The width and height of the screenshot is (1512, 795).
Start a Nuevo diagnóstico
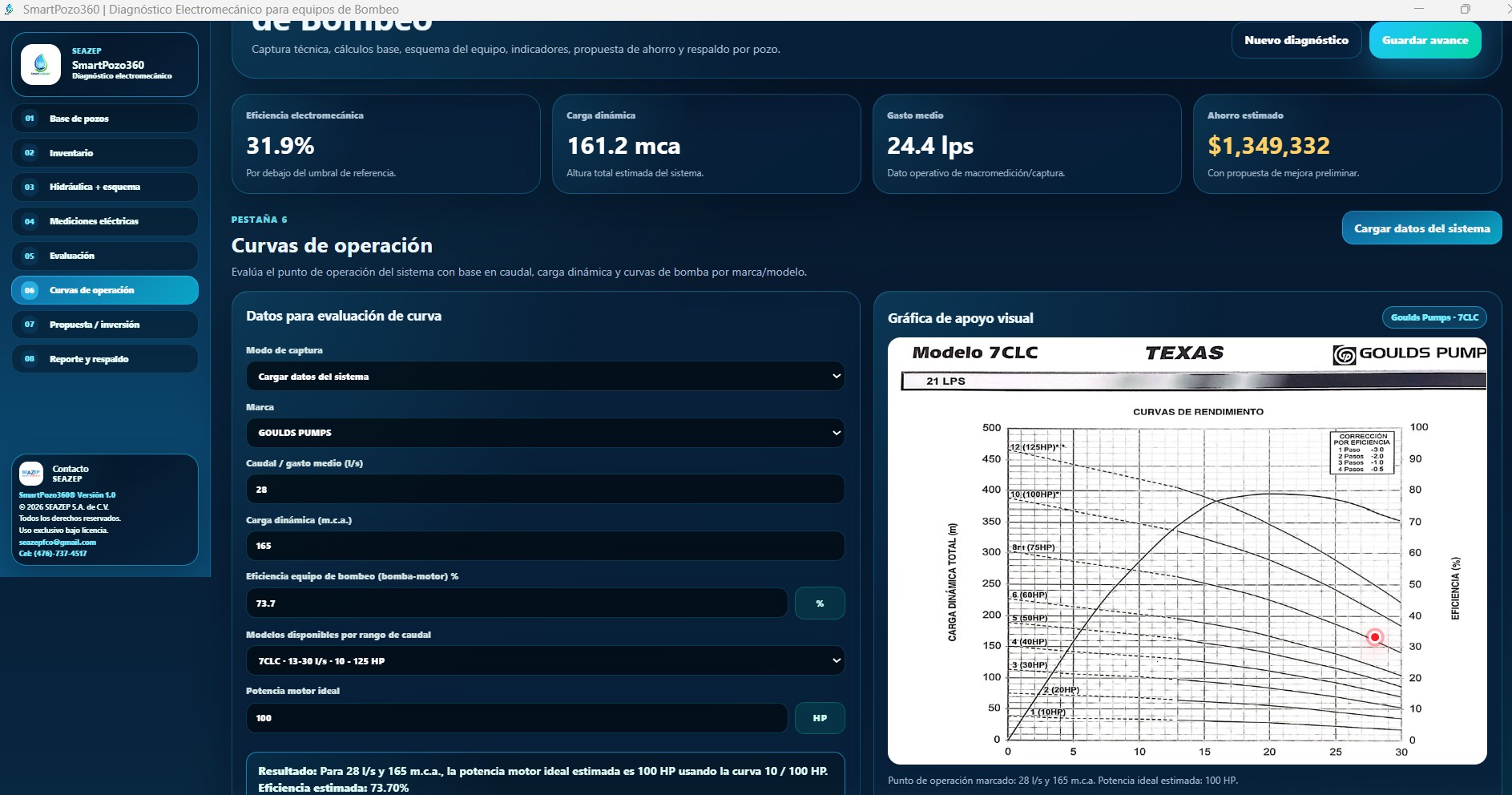(x=1296, y=40)
